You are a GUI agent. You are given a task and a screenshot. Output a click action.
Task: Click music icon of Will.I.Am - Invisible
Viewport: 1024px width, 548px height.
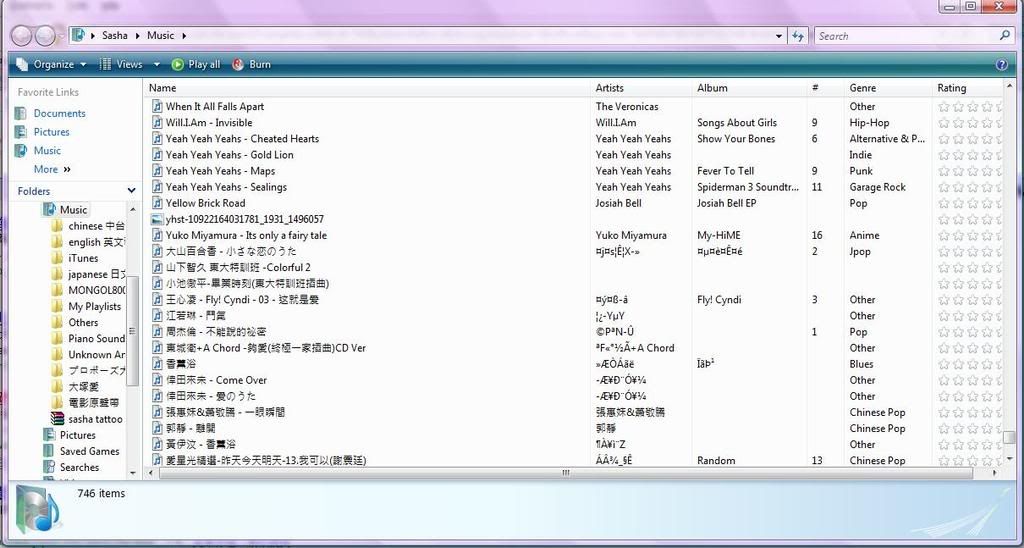[x=157, y=122]
